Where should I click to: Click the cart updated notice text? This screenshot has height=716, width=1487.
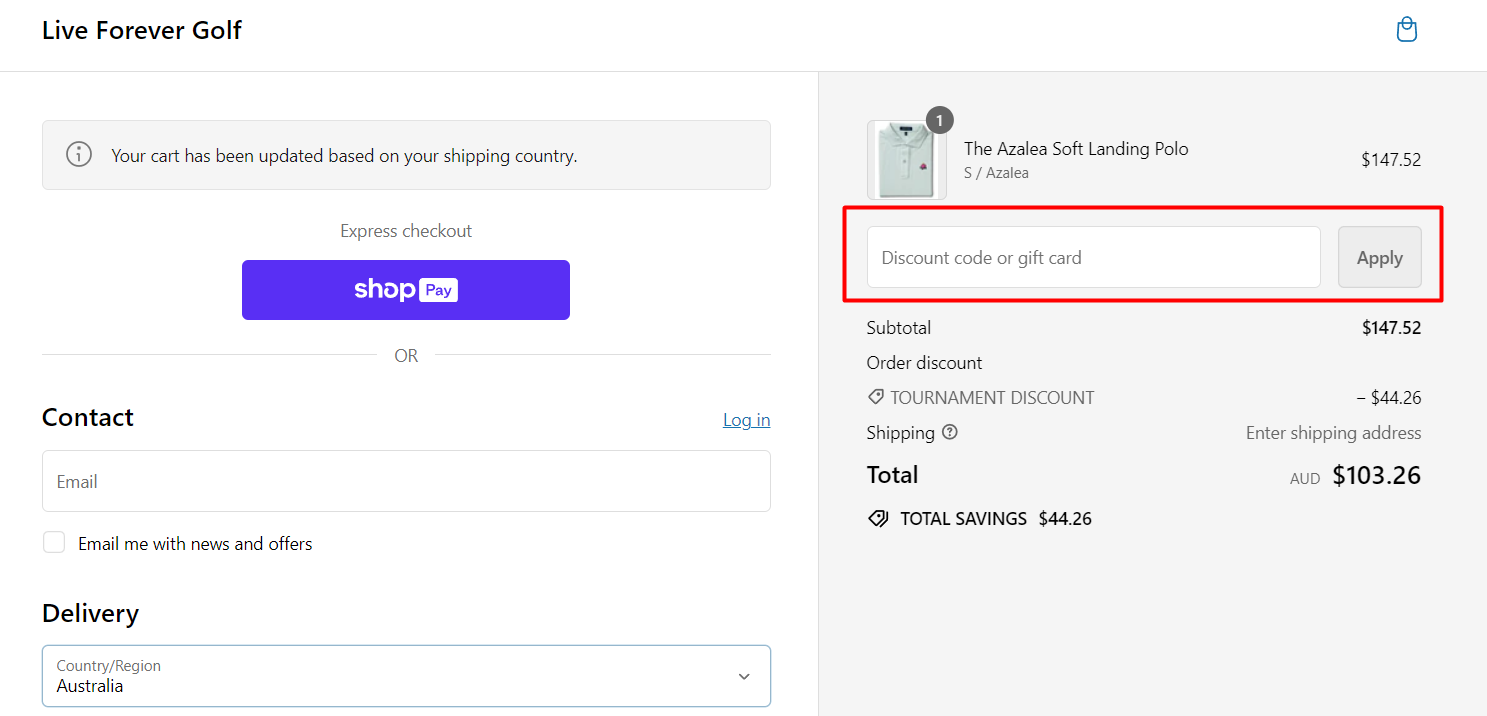[344, 156]
